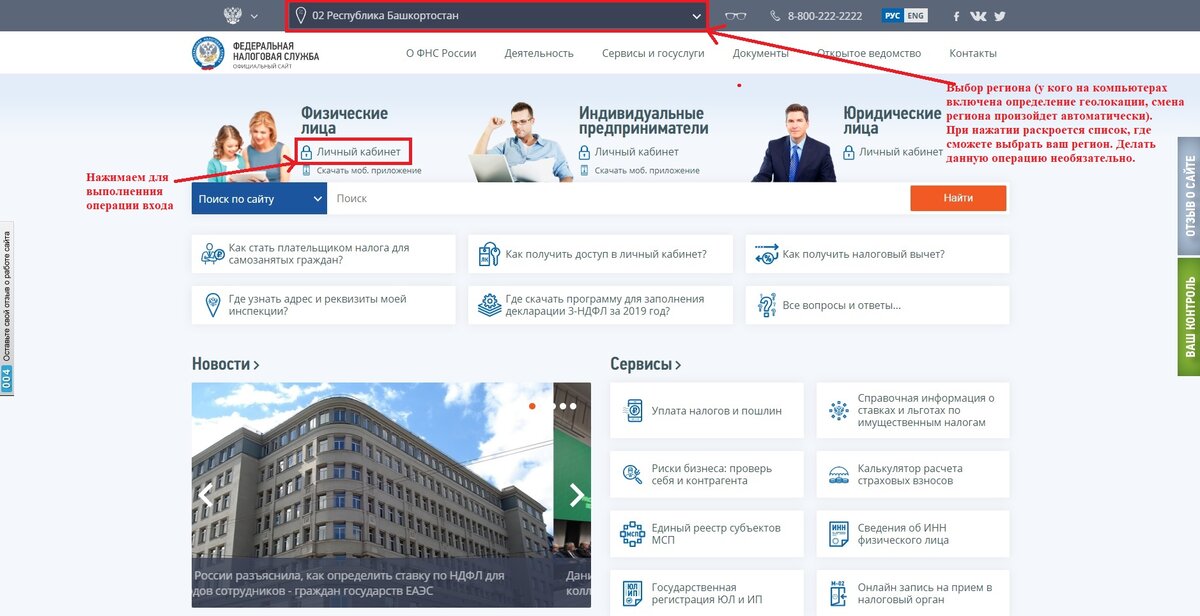This screenshot has width=1200, height=616.
Task: Enable the visually impaired glasses icon
Action: tap(736, 16)
